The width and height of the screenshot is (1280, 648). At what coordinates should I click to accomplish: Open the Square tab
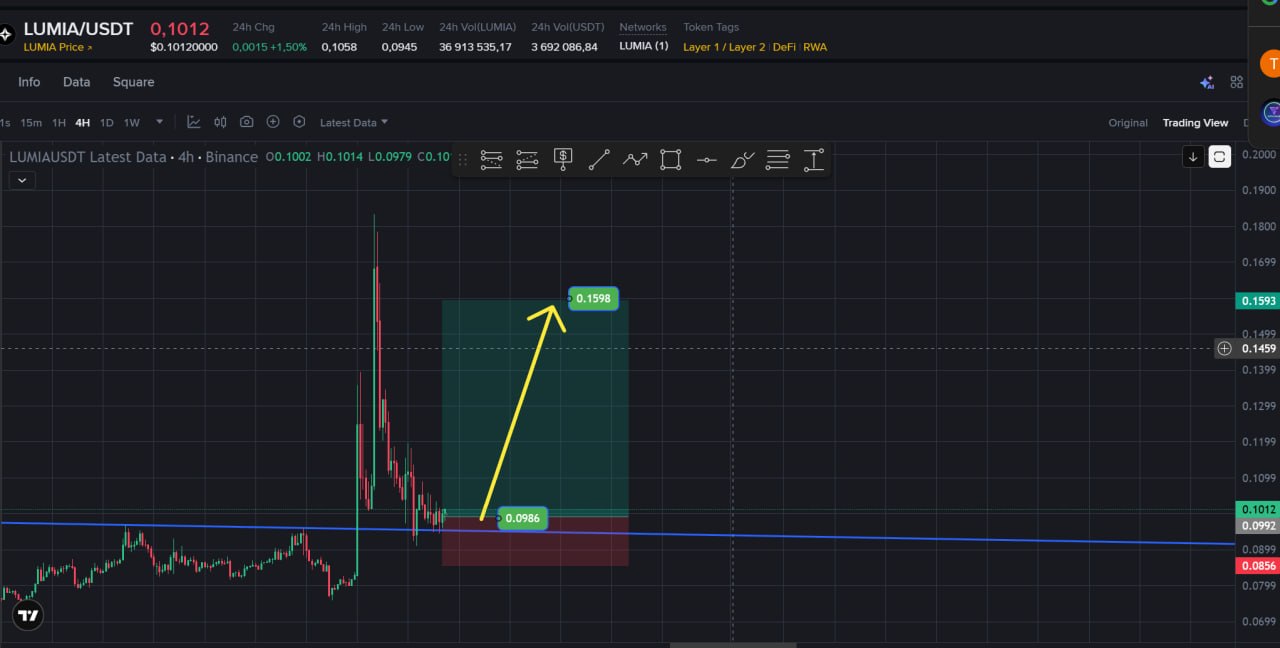[x=133, y=82]
